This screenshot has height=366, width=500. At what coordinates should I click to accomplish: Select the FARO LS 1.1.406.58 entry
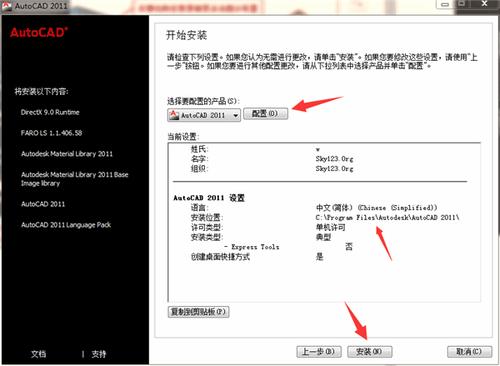click(51, 133)
